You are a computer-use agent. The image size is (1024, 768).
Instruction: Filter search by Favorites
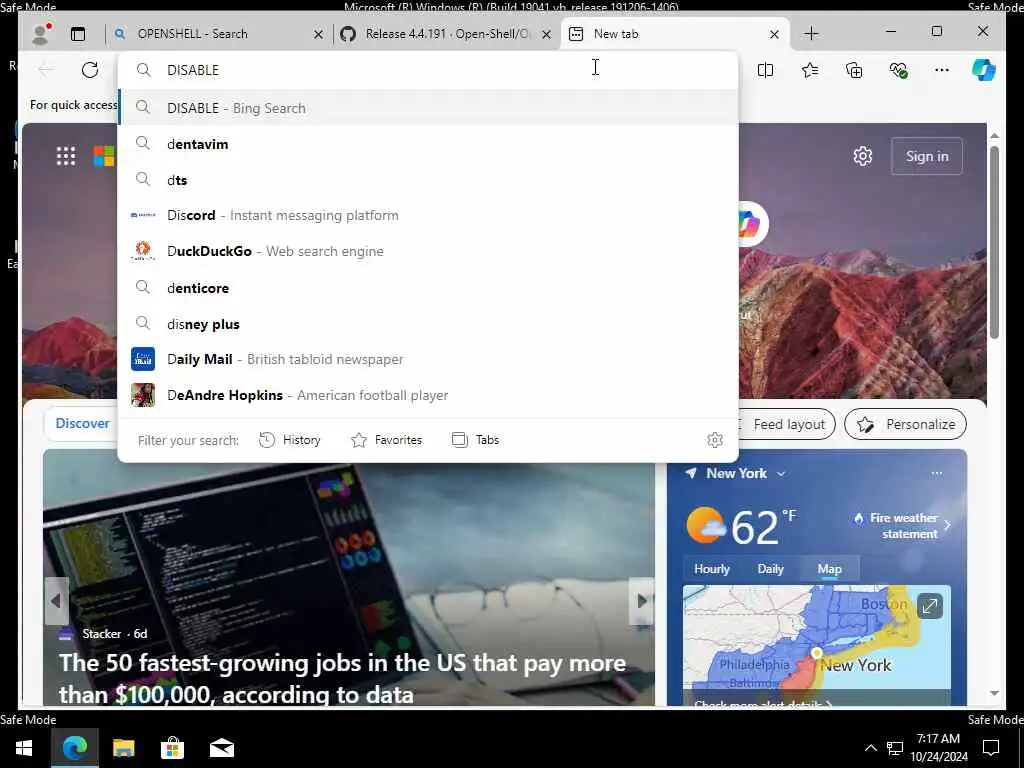tap(387, 440)
